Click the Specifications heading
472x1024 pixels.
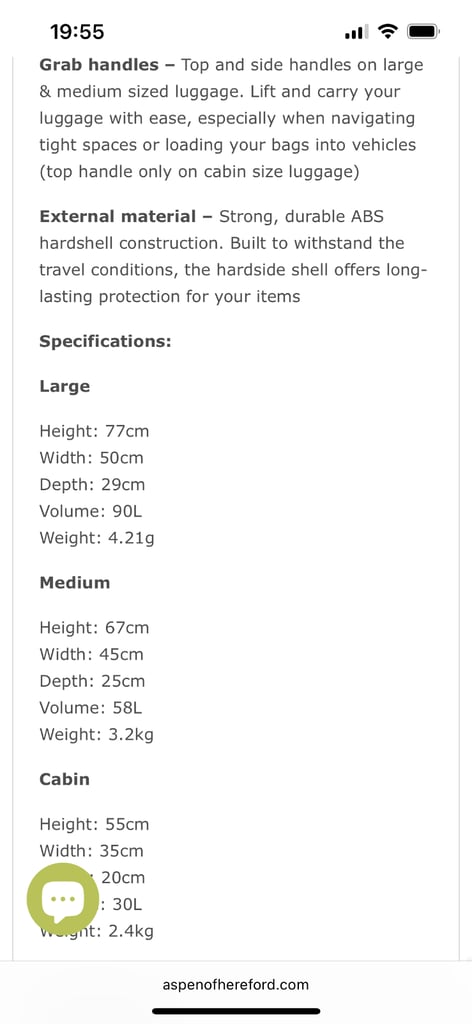(x=105, y=341)
